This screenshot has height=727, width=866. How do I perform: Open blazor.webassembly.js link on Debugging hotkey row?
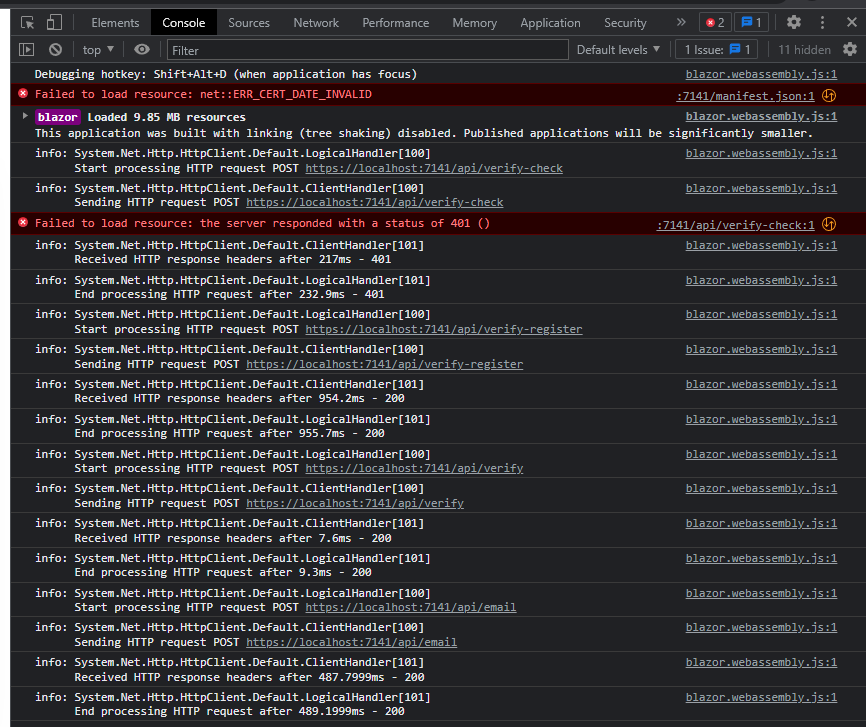pos(761,74)
